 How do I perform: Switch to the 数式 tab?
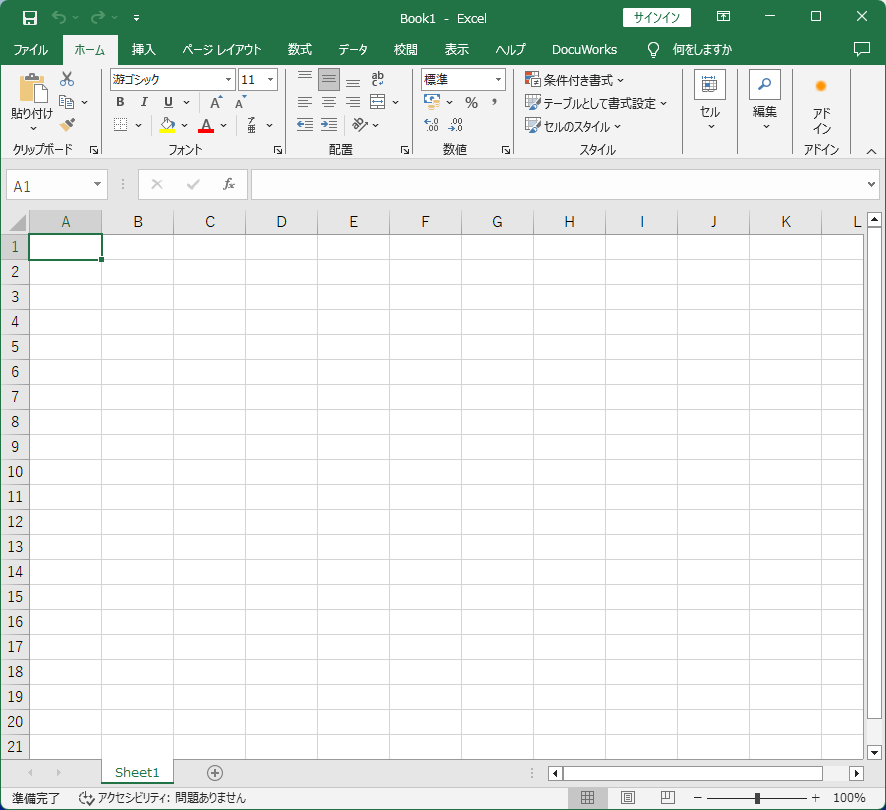299,50
